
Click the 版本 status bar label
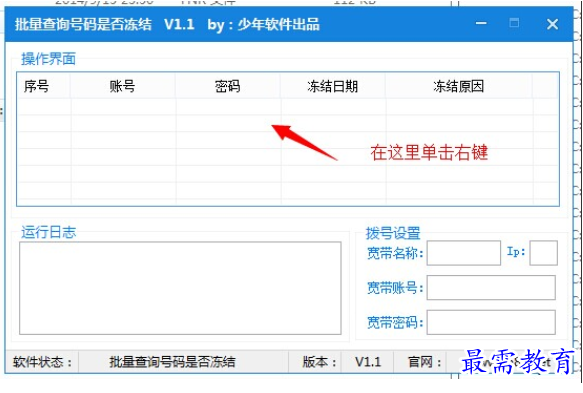pos(320,362)
